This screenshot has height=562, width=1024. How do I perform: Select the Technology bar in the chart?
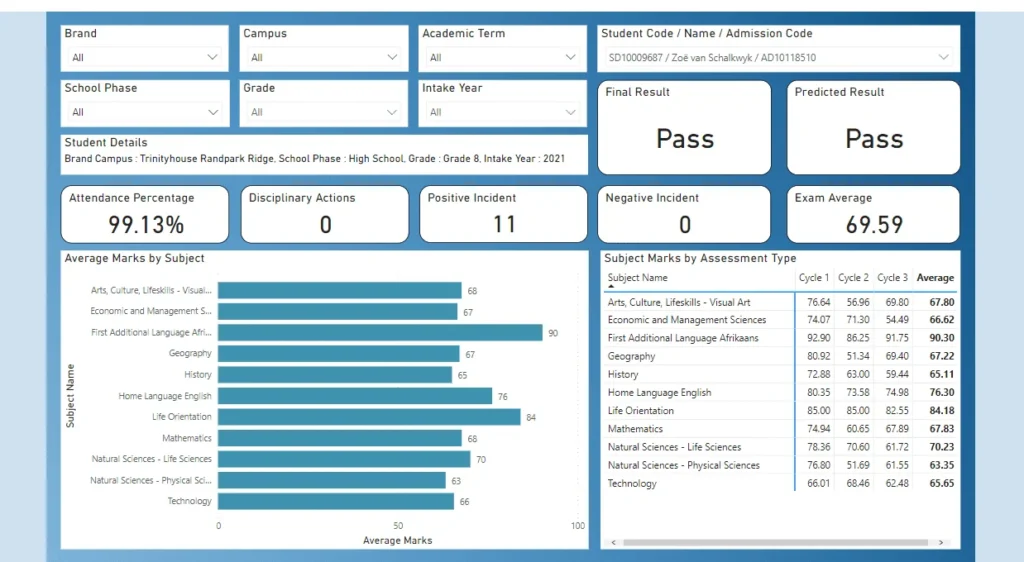point(336,502)
